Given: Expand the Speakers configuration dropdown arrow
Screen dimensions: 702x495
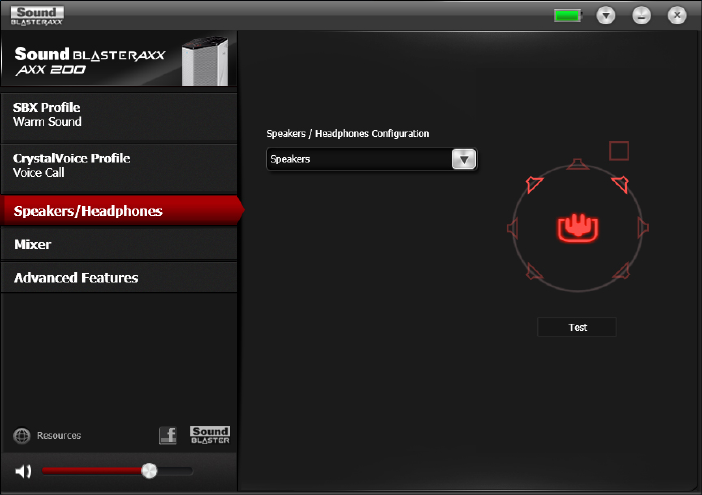Looking at the screenshot, I should pyautogui.click(x=464, y=159).
